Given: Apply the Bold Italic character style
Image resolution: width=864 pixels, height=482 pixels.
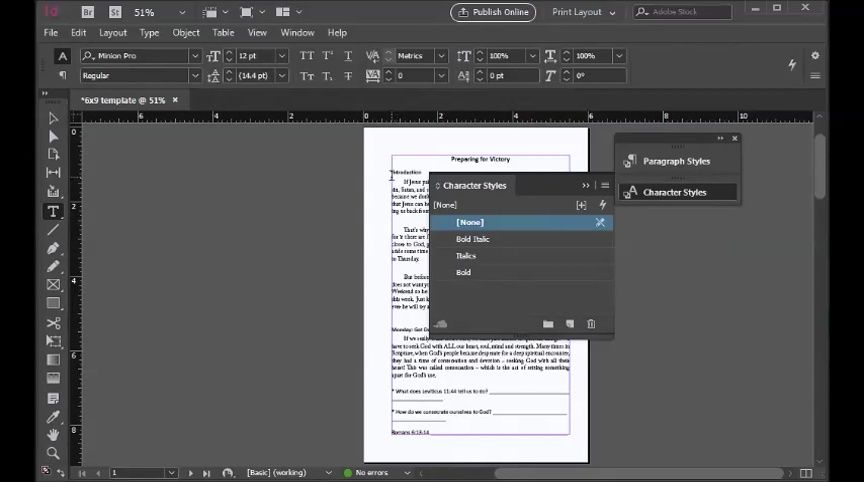Looking at the screenshot, I should pyautogui.click(x=521, y=239).
